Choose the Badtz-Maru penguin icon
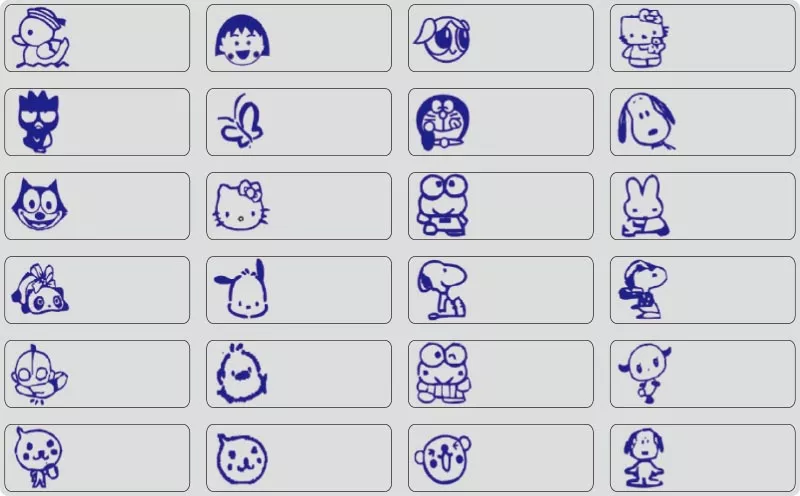Viewport: 800px width, 496px height. tap(38, 122)
